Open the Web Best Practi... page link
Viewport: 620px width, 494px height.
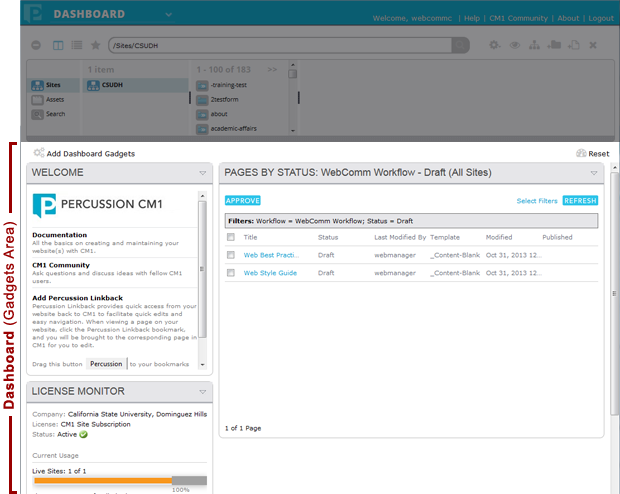click(x=271, y=255)
